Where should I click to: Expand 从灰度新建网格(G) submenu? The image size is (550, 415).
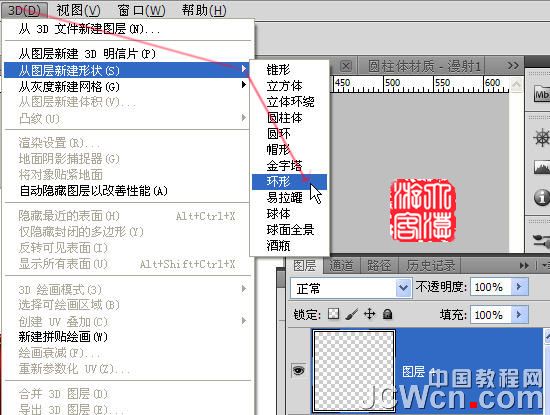coord(127,86)
